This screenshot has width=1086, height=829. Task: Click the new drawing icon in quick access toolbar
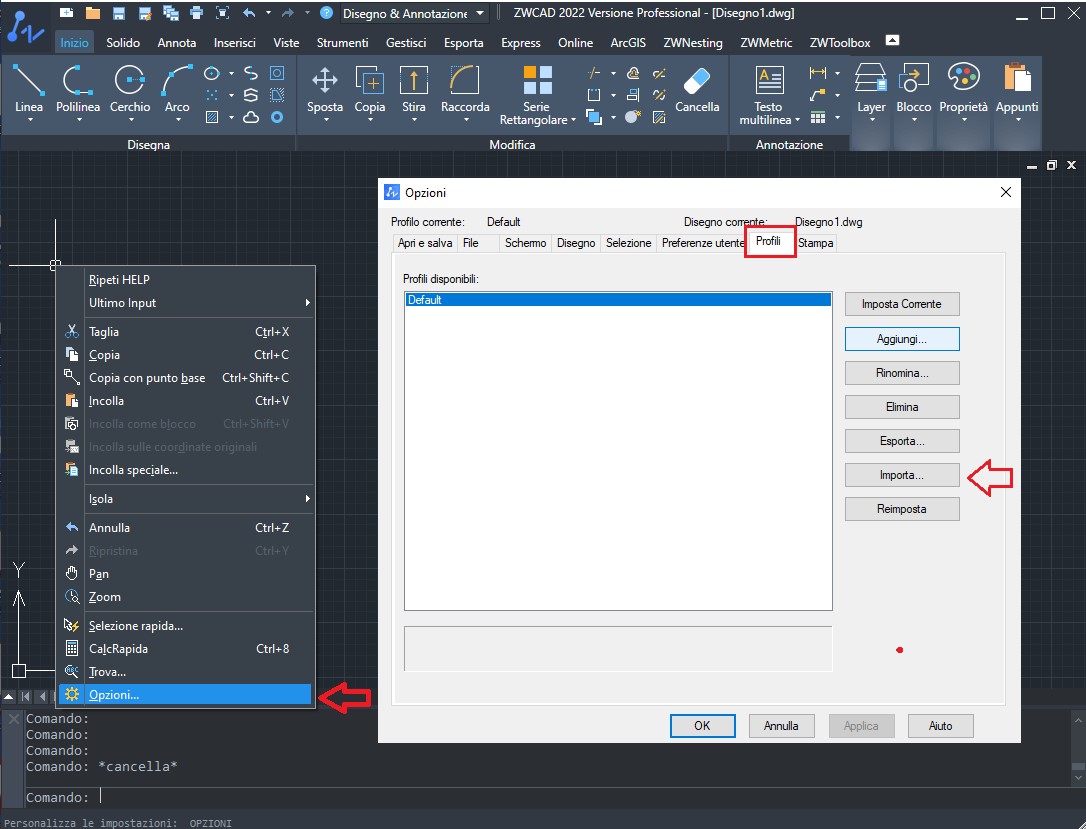click(x=66, y=12)
